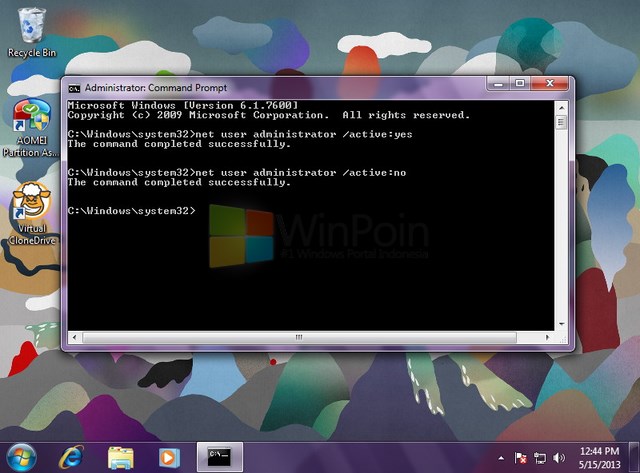Click the 'net user administrator /active:no' line
This screenshot has width=640, height=473.
pos(237,173)
